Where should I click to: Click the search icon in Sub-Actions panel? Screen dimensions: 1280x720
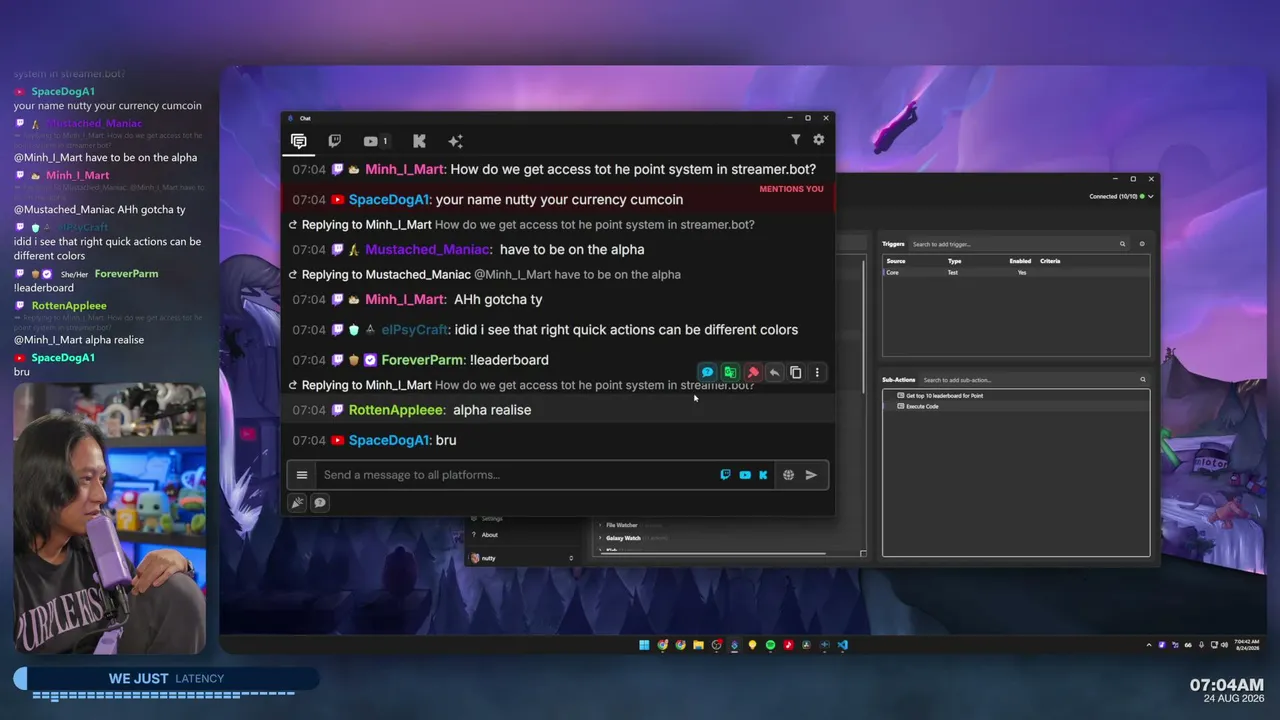[x=1143, y=380]
